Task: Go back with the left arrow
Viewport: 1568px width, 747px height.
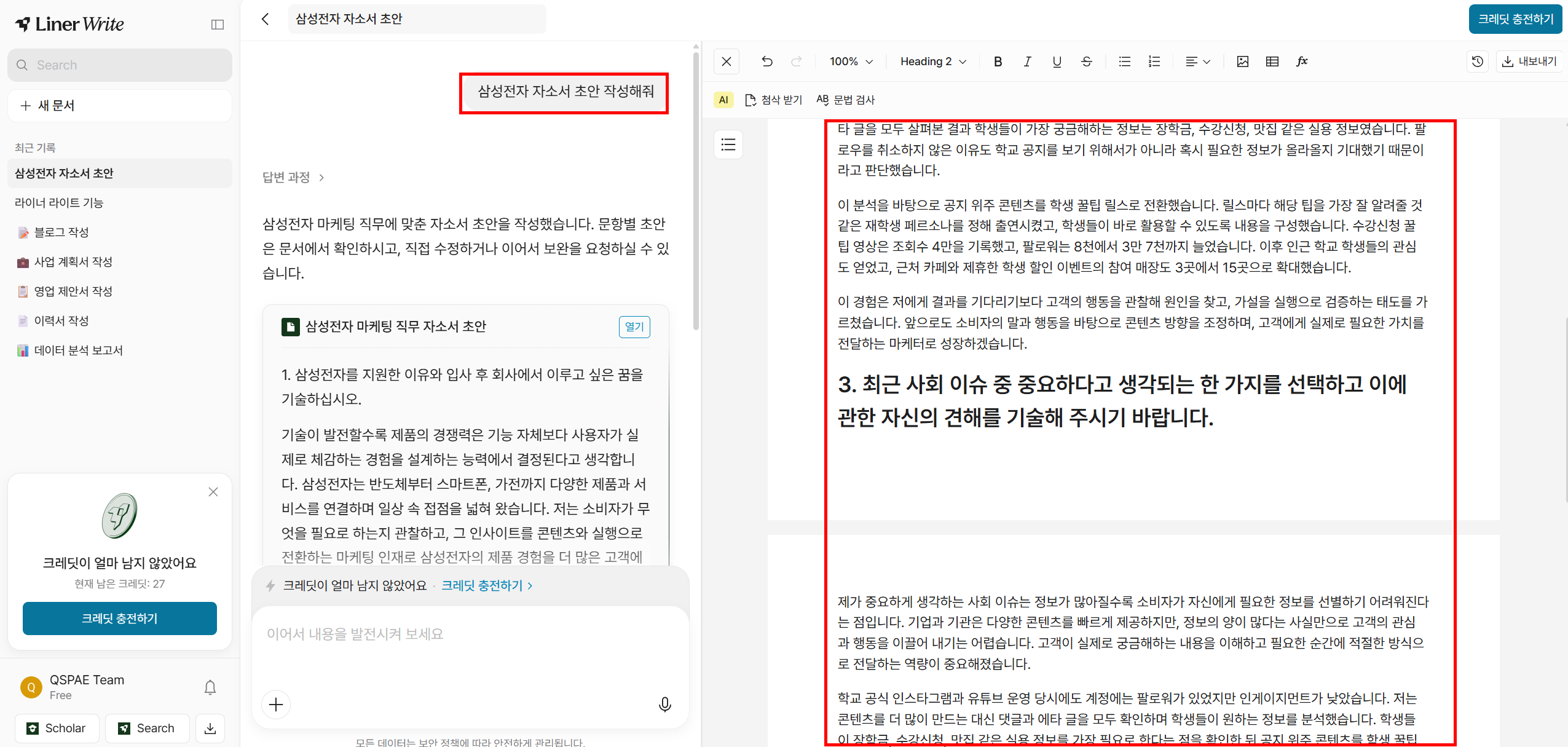Action: tap(266, 19)
